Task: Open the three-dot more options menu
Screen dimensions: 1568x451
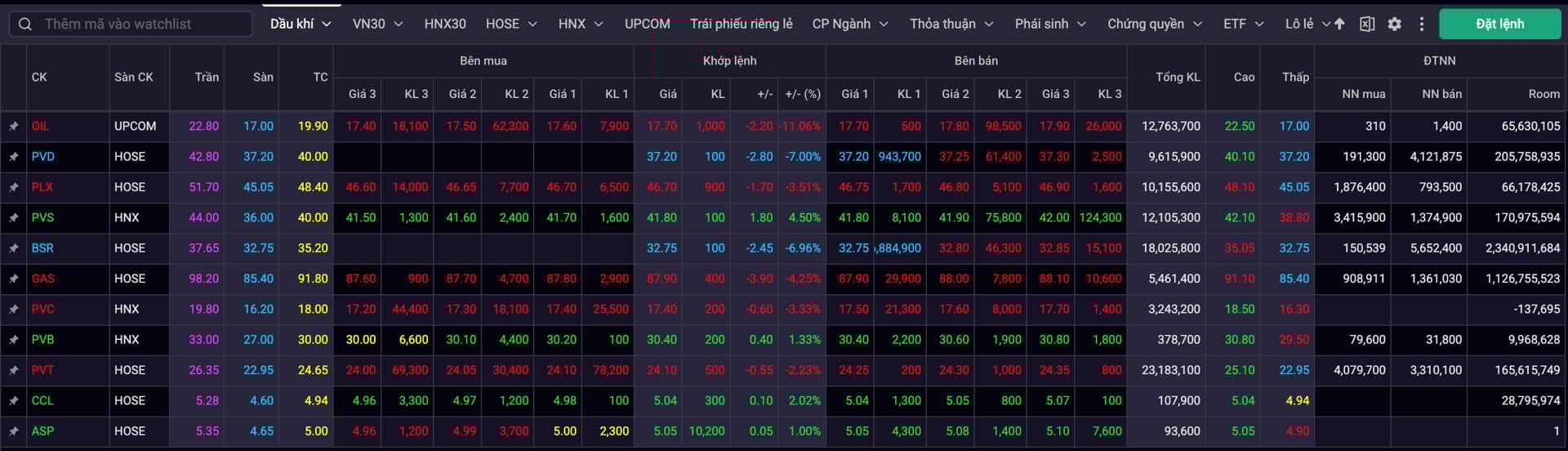Action: [x=1421, y=25]
